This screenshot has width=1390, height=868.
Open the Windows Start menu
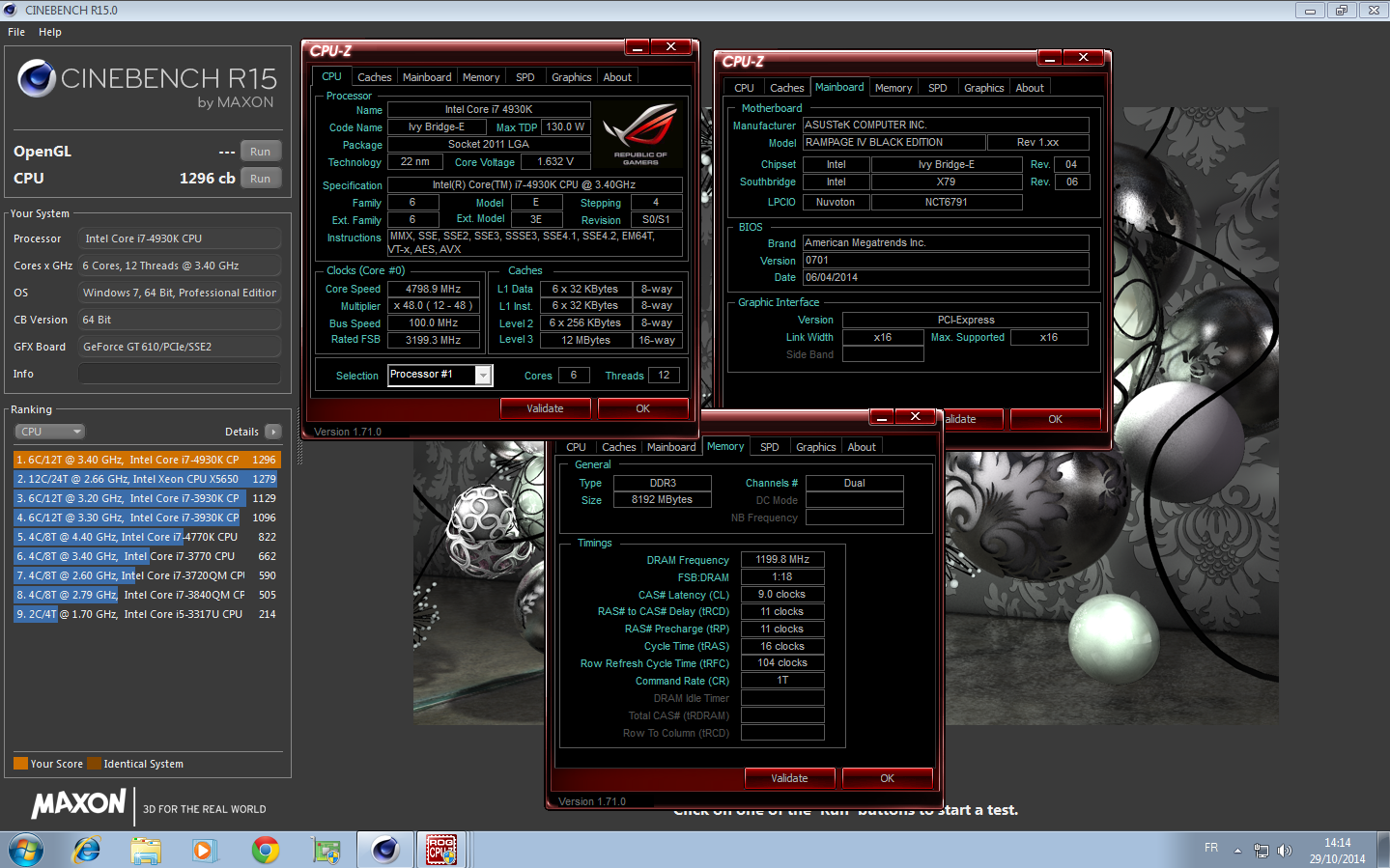(x=25, y=850)
